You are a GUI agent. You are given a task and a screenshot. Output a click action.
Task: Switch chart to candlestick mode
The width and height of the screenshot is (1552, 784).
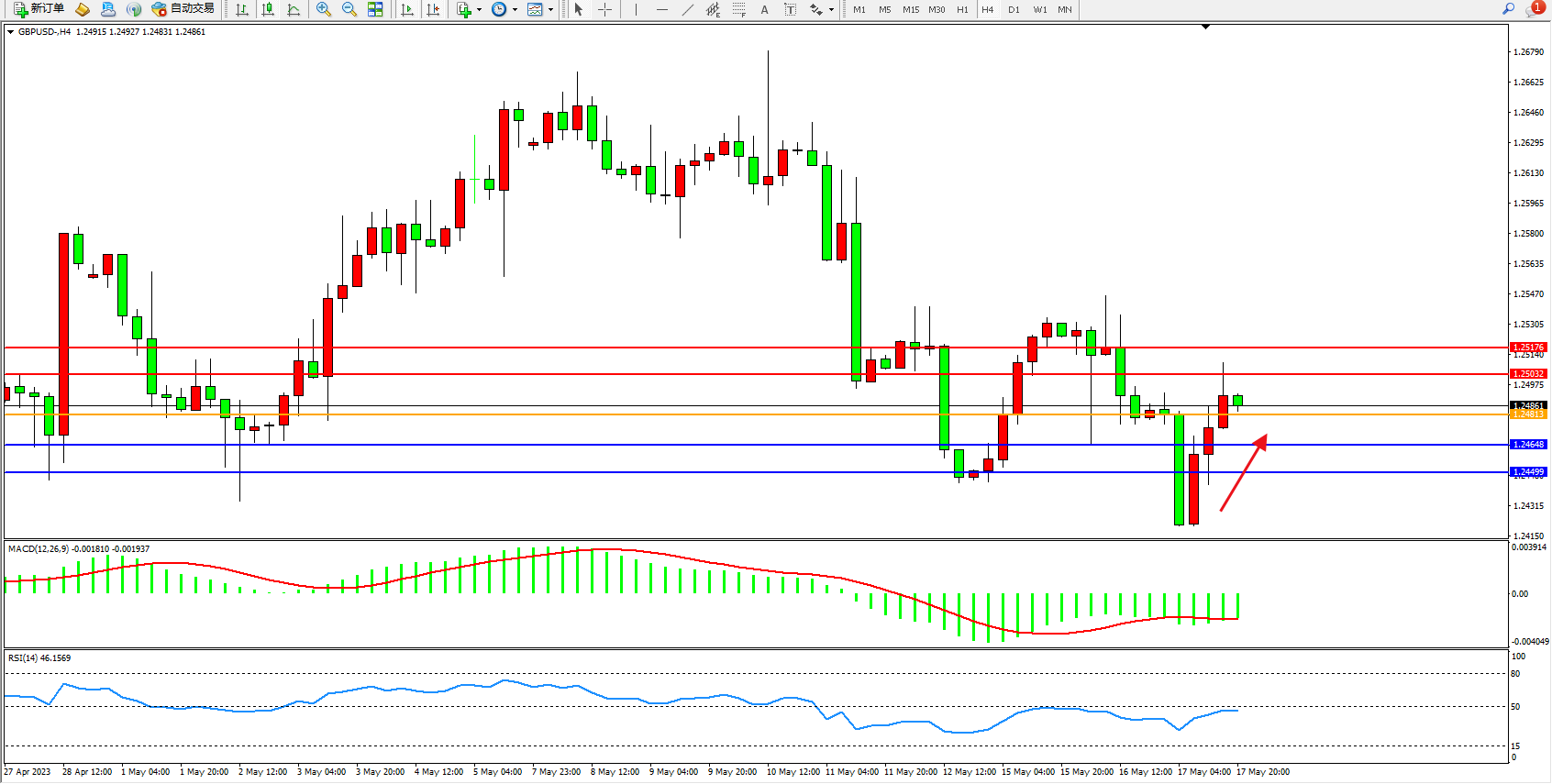(x=268, y=9)
